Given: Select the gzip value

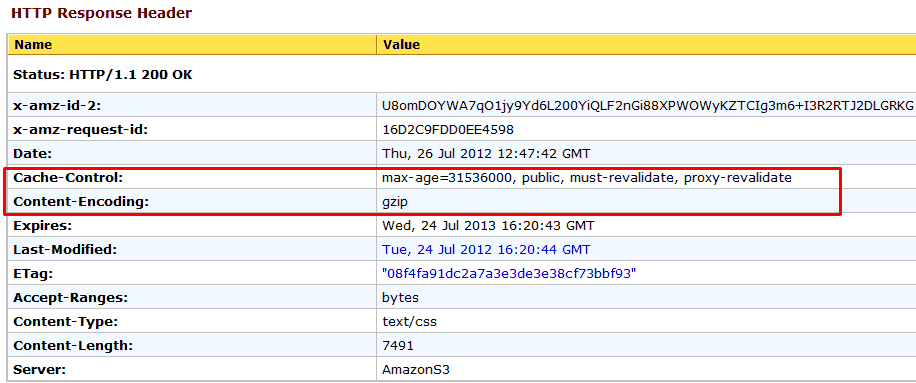Looking at the screenshot, I should click(394, 203).
